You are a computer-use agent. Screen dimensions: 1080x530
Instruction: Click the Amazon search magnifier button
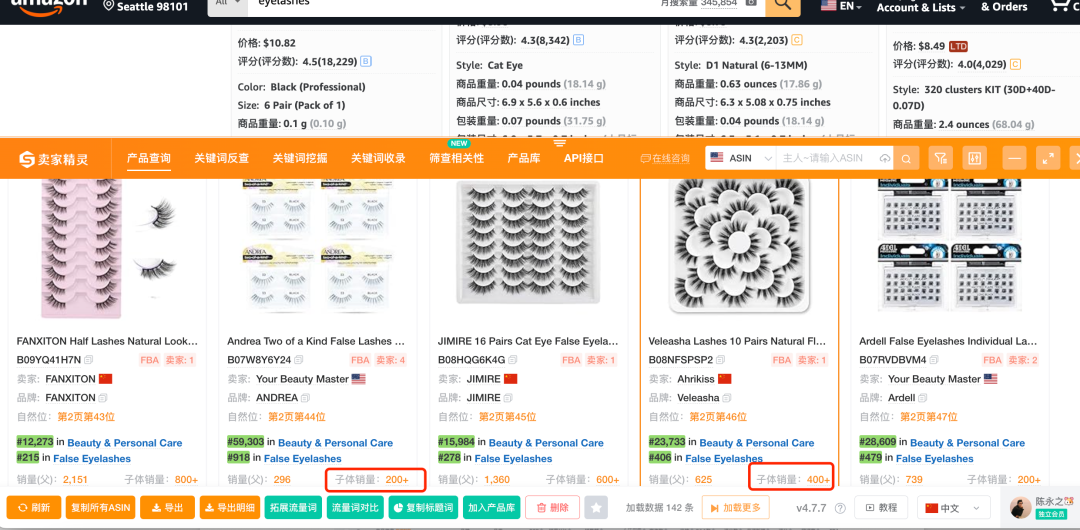tap(782, 4)
